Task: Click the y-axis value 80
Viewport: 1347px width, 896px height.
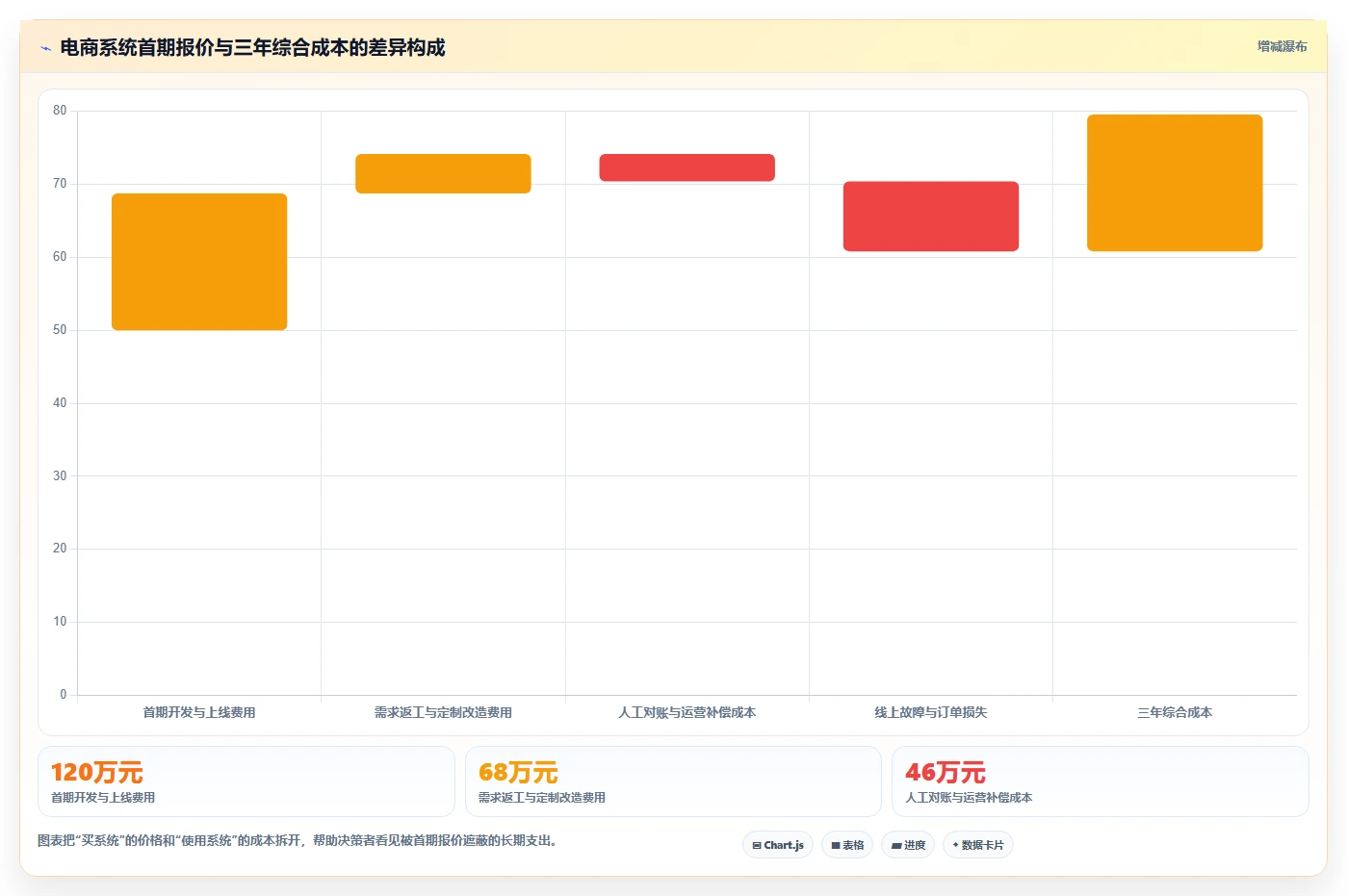Action: pyautogui.click(x=60, y=111)
